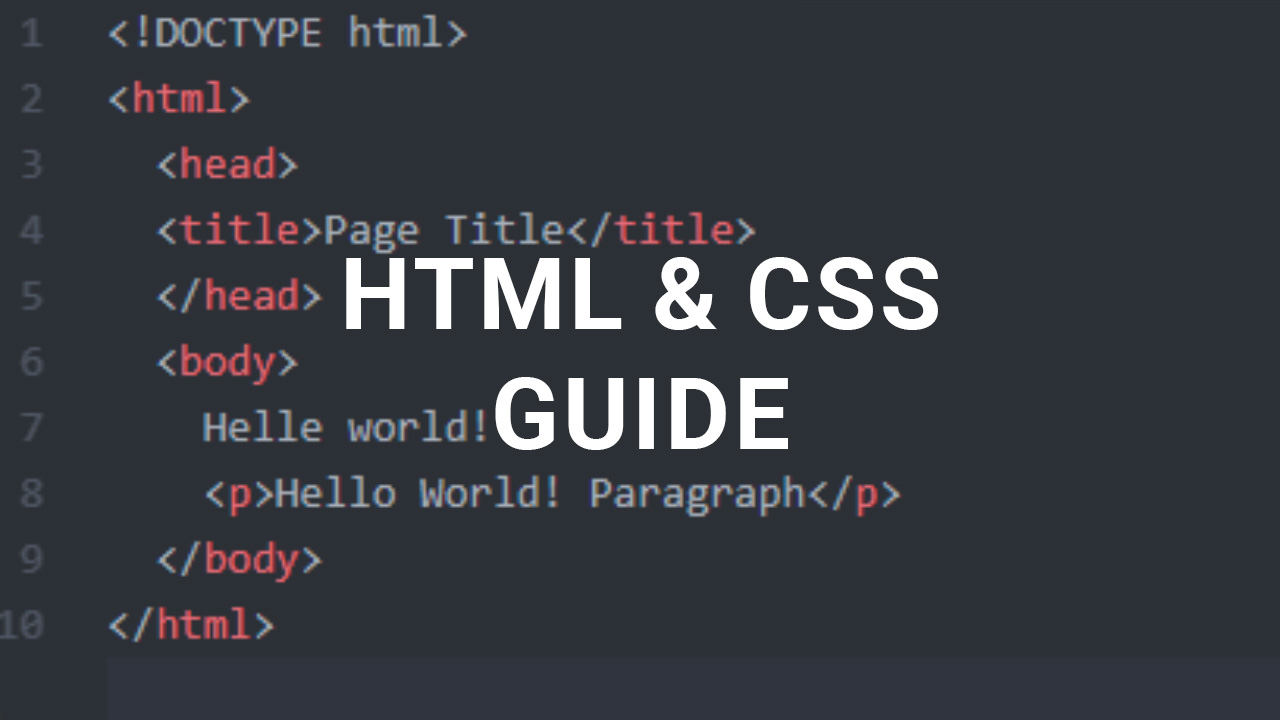Click the closing </title> tag
Image resolution: width=1280 pixels, height=720 pixels.
pyautogui.click(x=663, y=230)
